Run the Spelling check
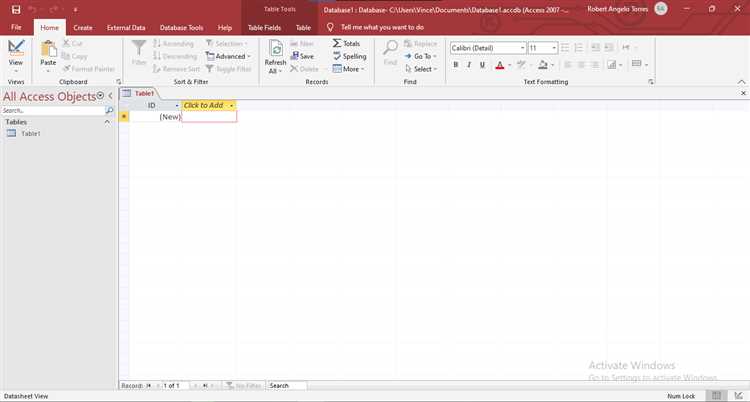 click(x=350, y=56)
